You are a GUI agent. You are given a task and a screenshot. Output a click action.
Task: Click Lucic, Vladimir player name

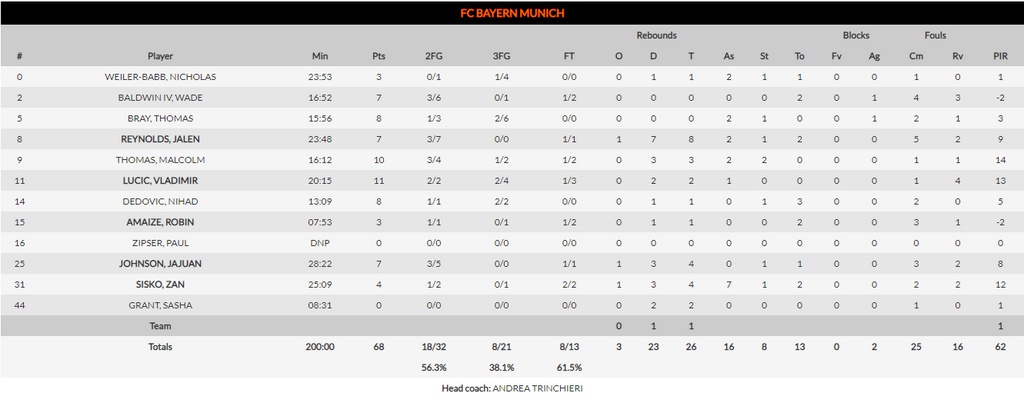160,181
